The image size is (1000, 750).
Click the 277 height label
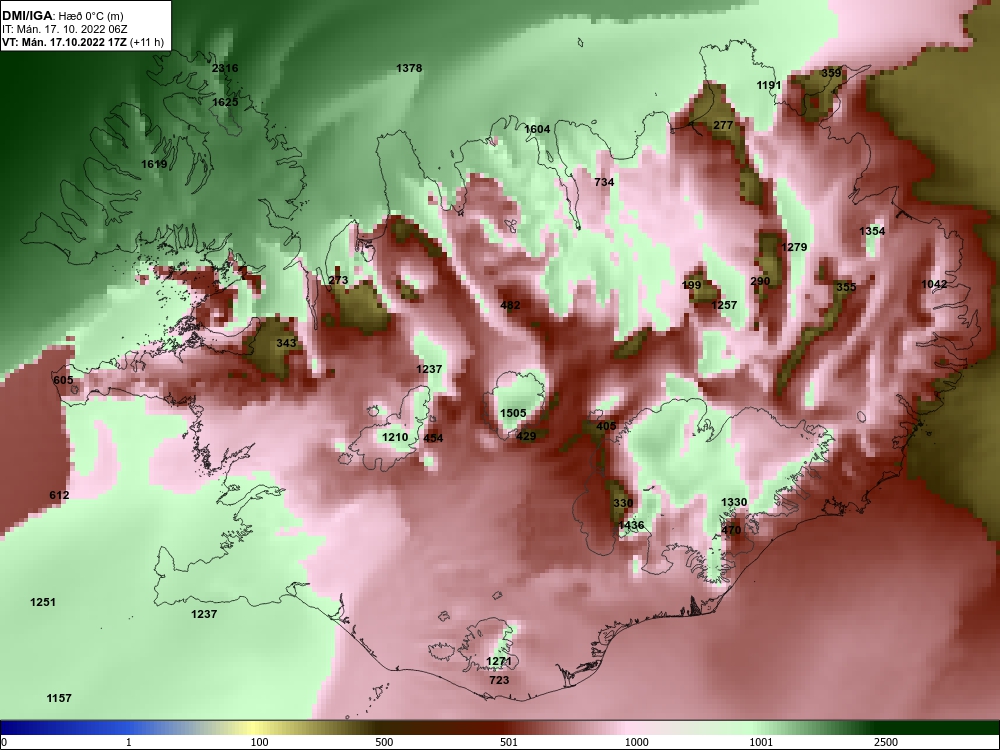[x=723, y=126]
